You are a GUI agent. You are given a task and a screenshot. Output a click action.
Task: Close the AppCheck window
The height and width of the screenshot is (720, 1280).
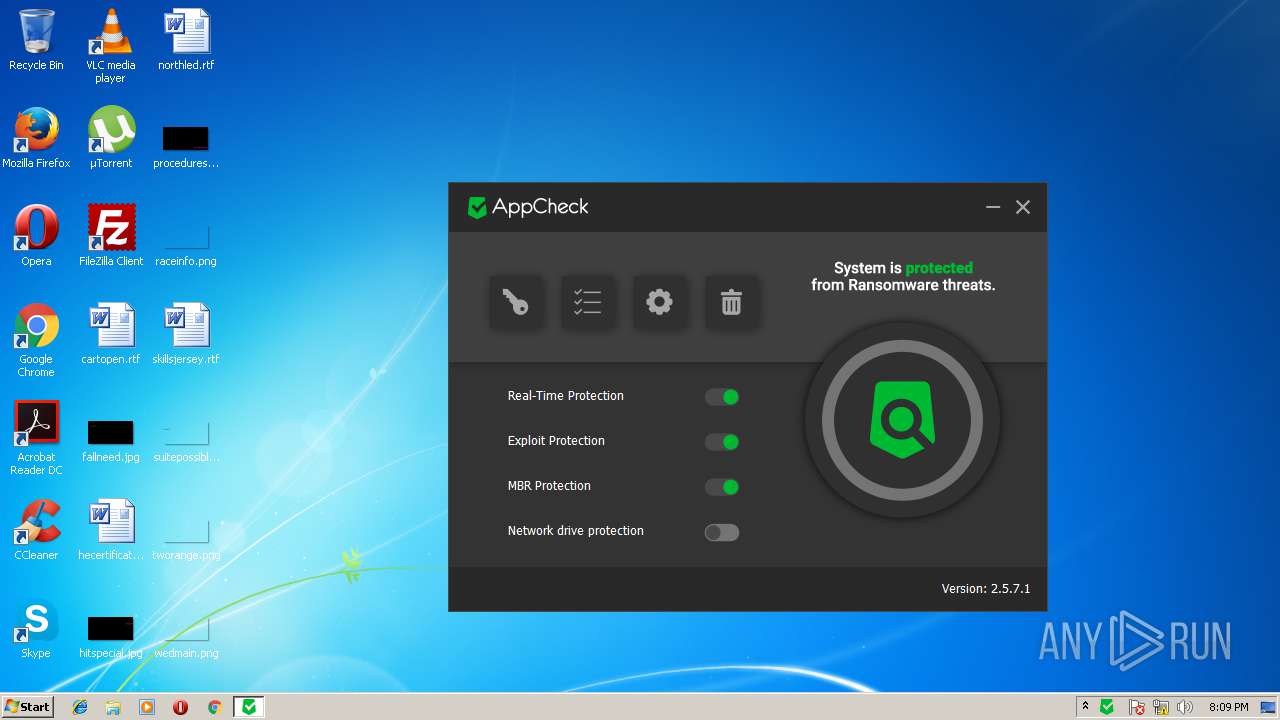(1023, 207)
